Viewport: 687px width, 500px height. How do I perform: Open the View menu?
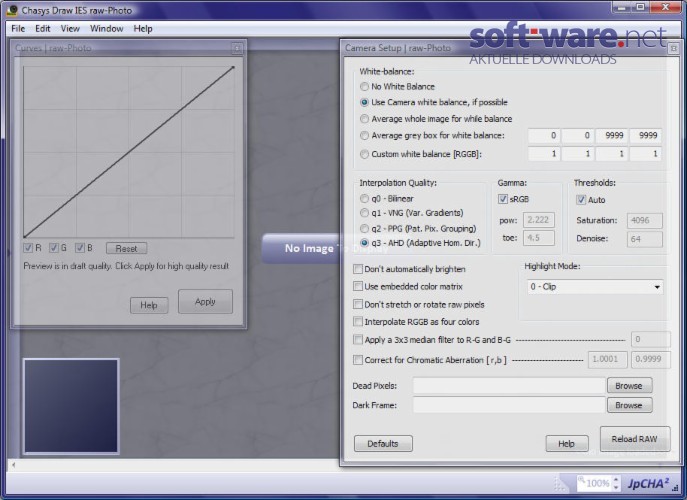click(x=70, y=28)
